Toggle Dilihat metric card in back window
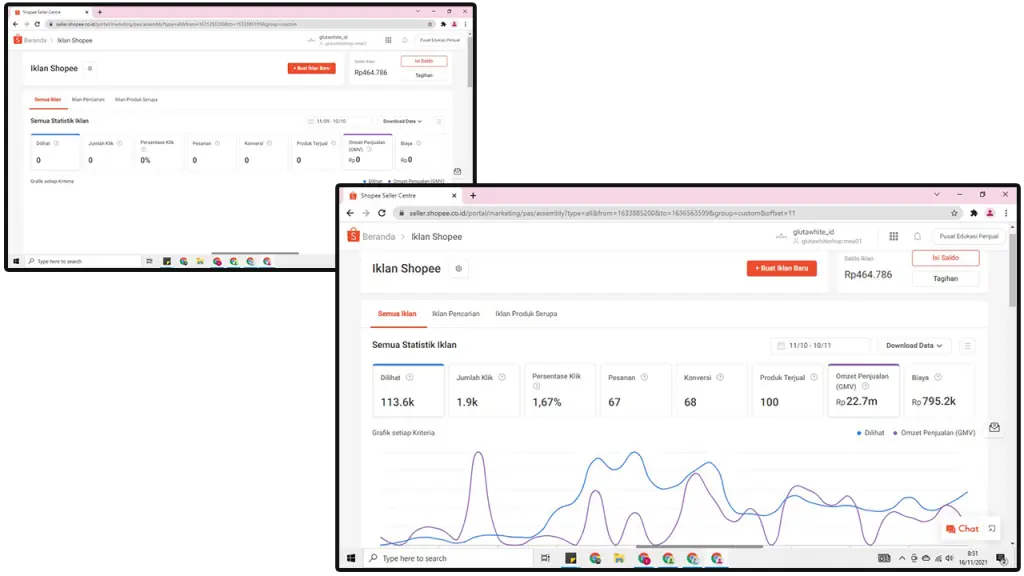Viewport: 1024px width, 576px height. pos(56,152)
